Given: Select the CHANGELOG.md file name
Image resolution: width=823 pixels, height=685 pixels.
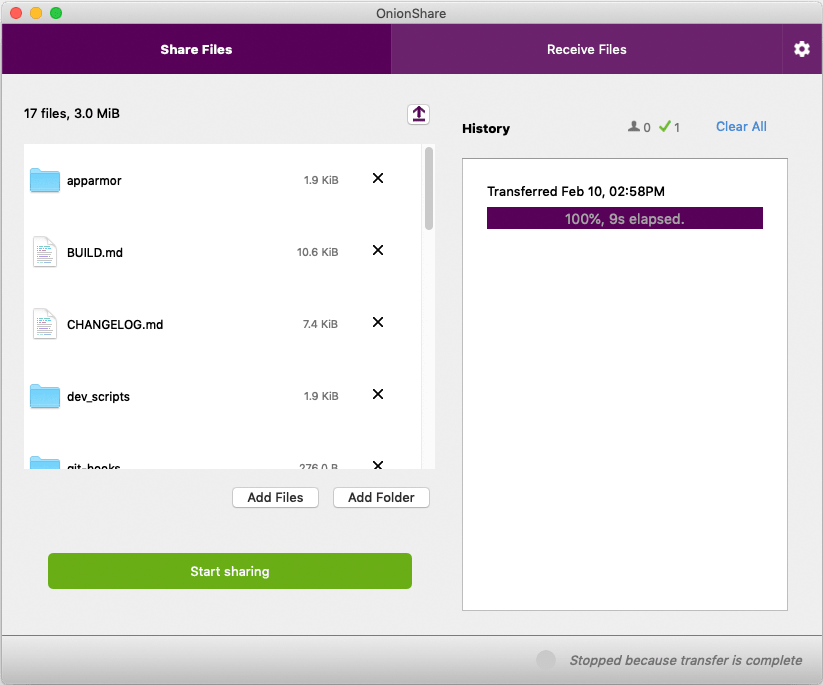Looking at the screenshot, I should point(115,324).
